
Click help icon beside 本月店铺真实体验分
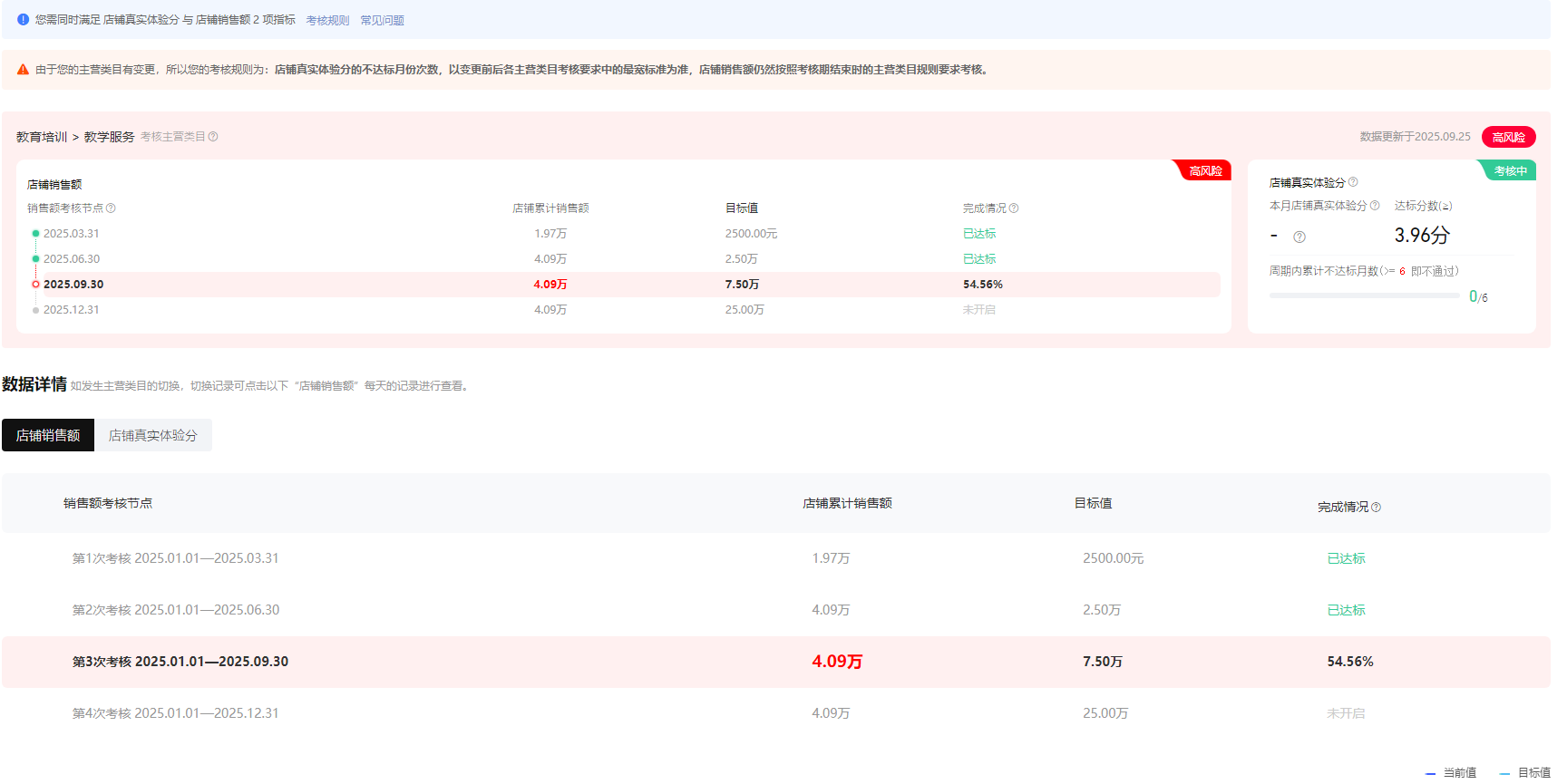(x=1375, y=206)
